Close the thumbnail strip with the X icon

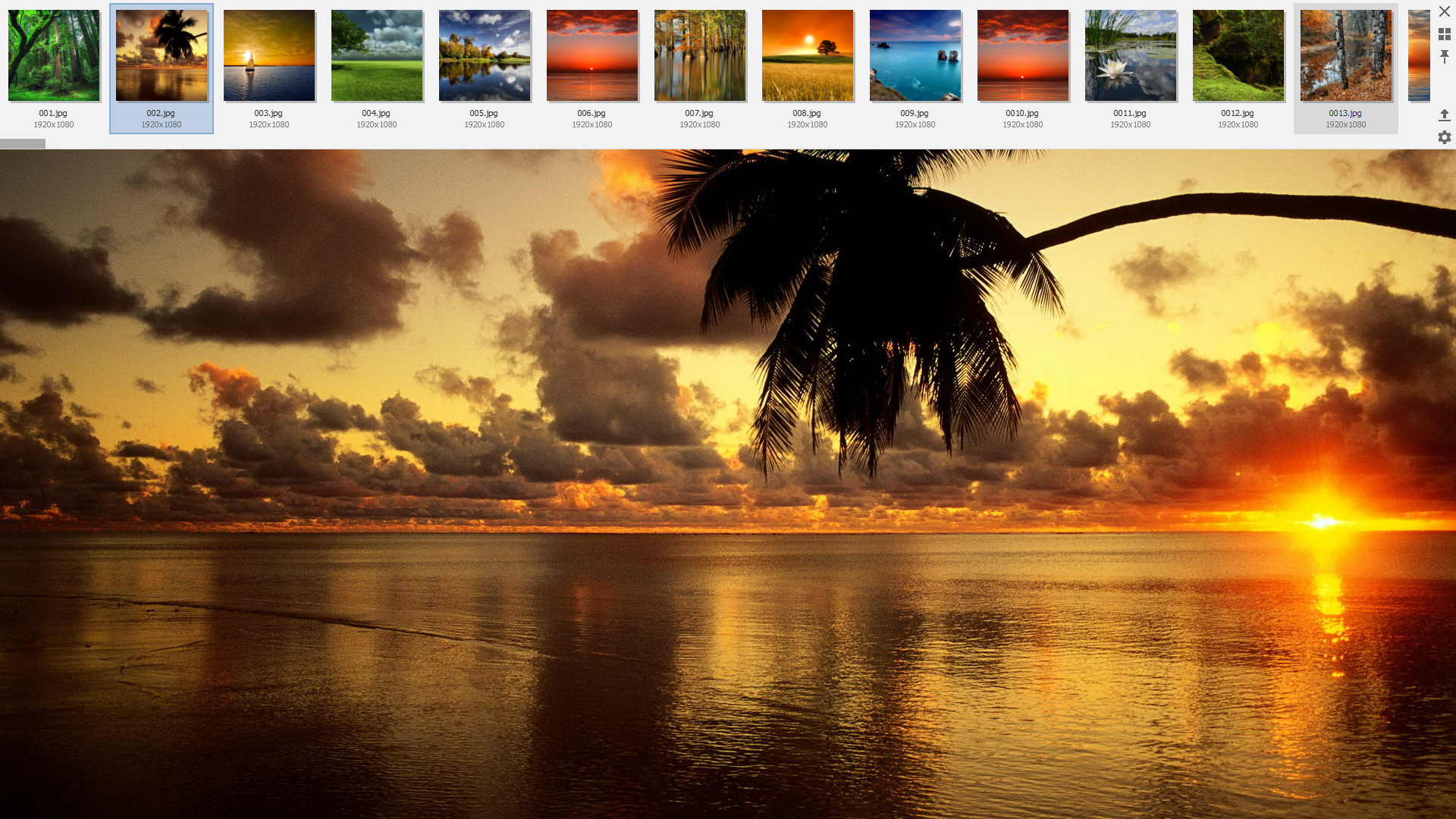coord(1444,12)
